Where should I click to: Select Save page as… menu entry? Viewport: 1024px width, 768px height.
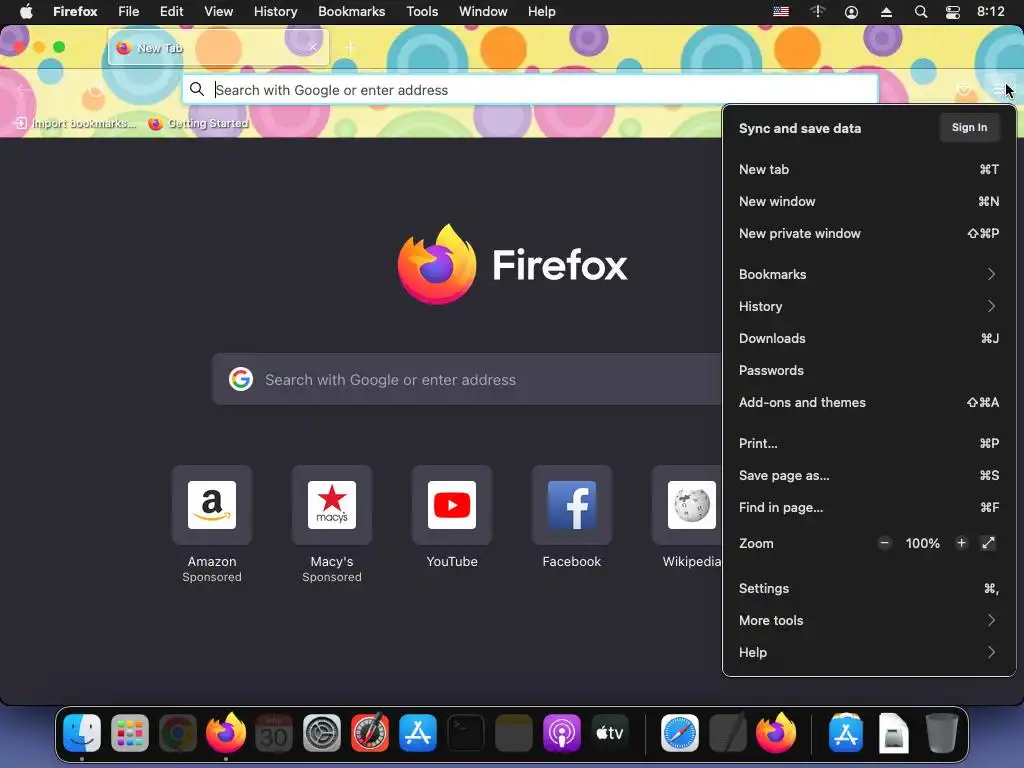(x=869, y=475)
